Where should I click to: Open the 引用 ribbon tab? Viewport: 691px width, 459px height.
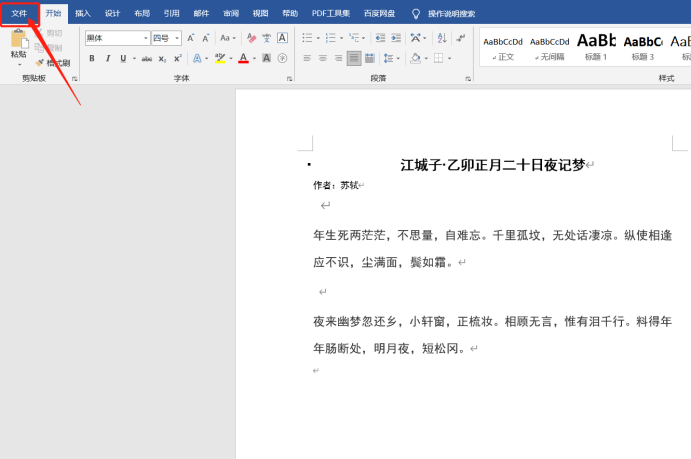tap(171, 14)
